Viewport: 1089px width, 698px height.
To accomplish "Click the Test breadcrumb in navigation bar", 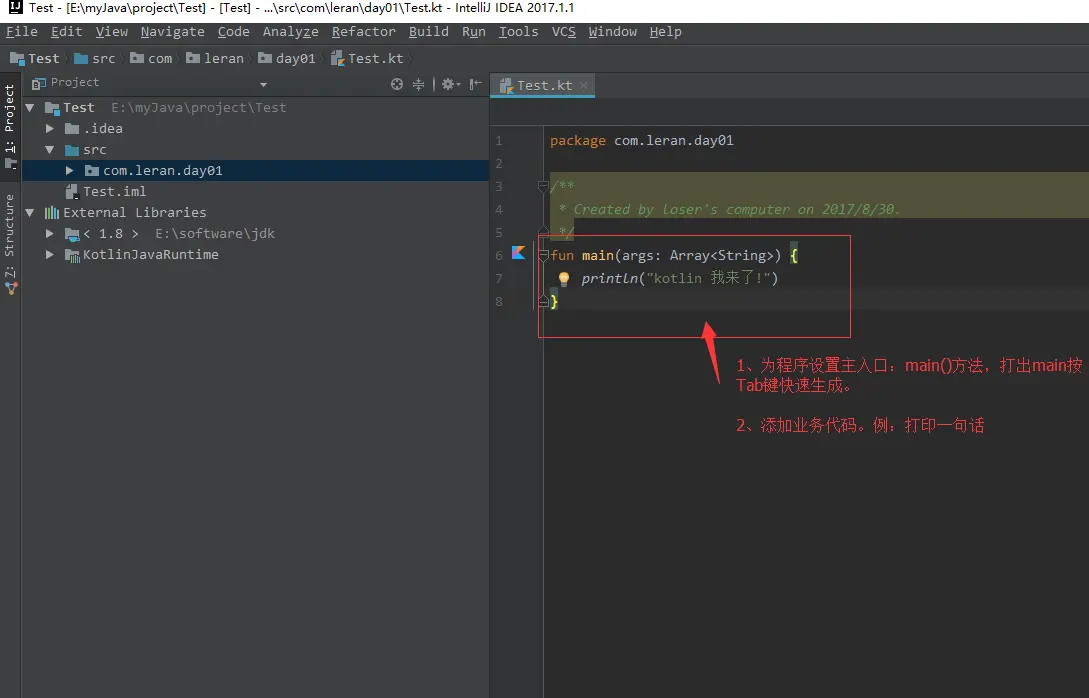I will 35,59.
